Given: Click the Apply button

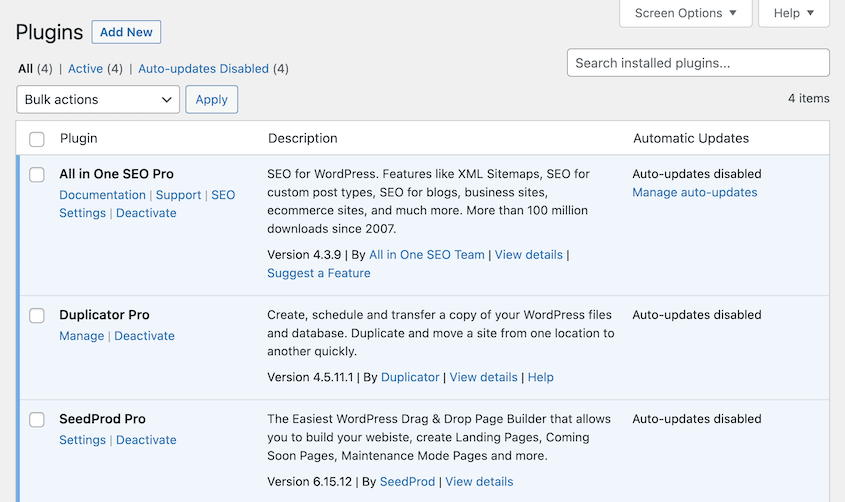Looking at the screenshot, I should point(212,100).
